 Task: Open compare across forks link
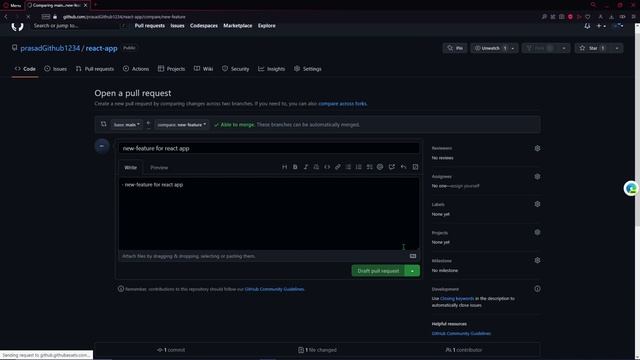coord(342,104)
